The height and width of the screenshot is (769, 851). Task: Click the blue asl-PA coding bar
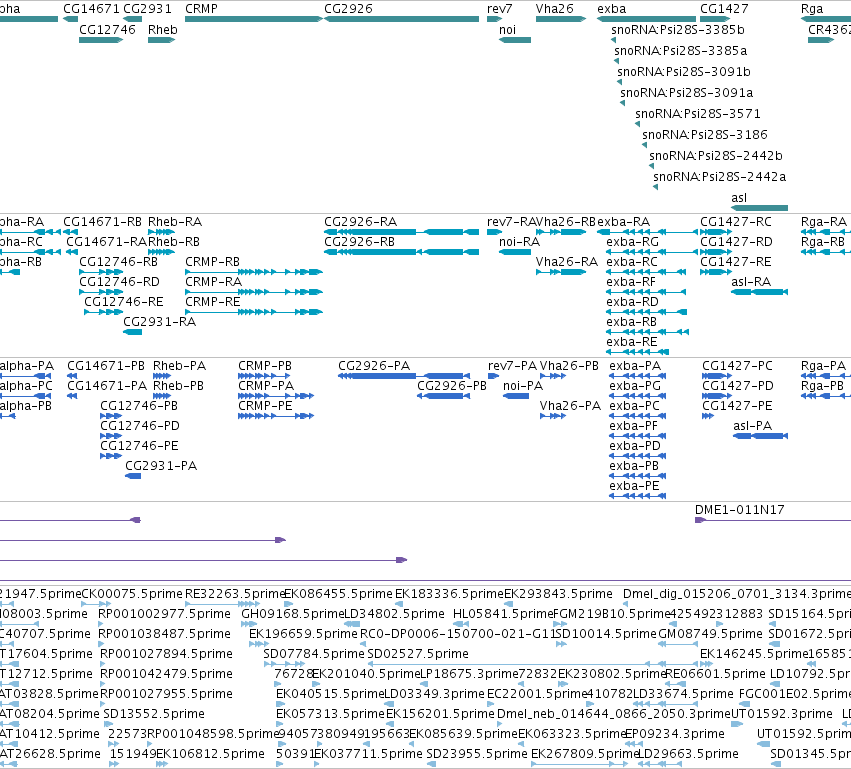(760, 436)
